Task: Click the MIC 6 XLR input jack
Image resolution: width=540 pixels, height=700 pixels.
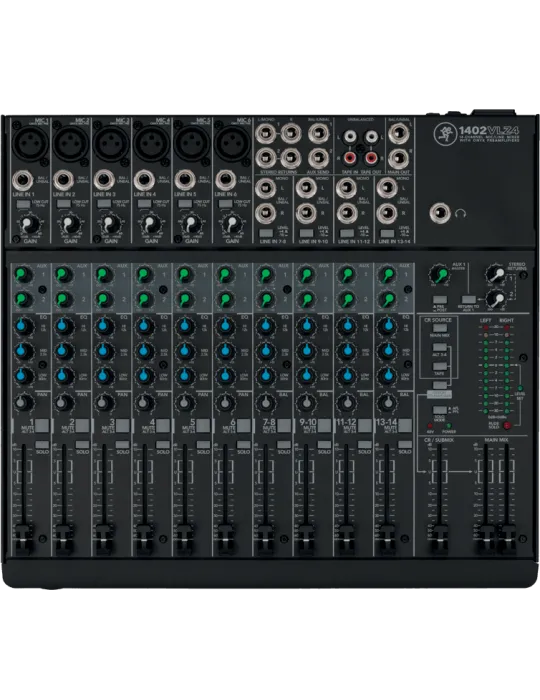Action: click(232, 142)
